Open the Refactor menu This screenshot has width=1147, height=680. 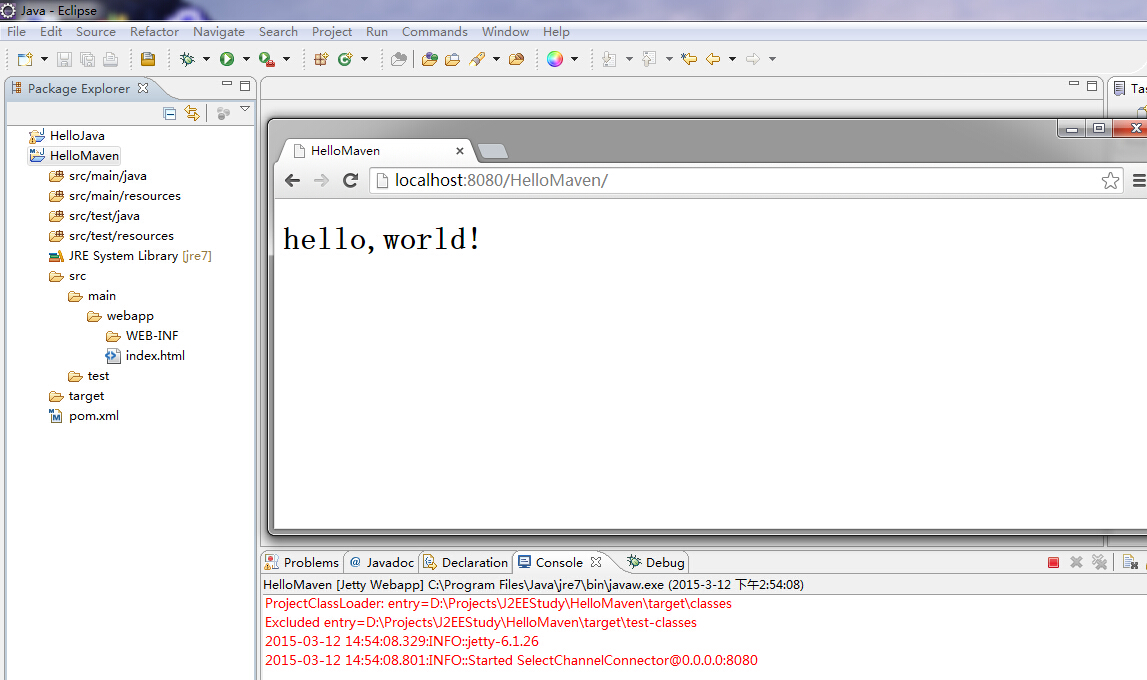pos(154,31)
